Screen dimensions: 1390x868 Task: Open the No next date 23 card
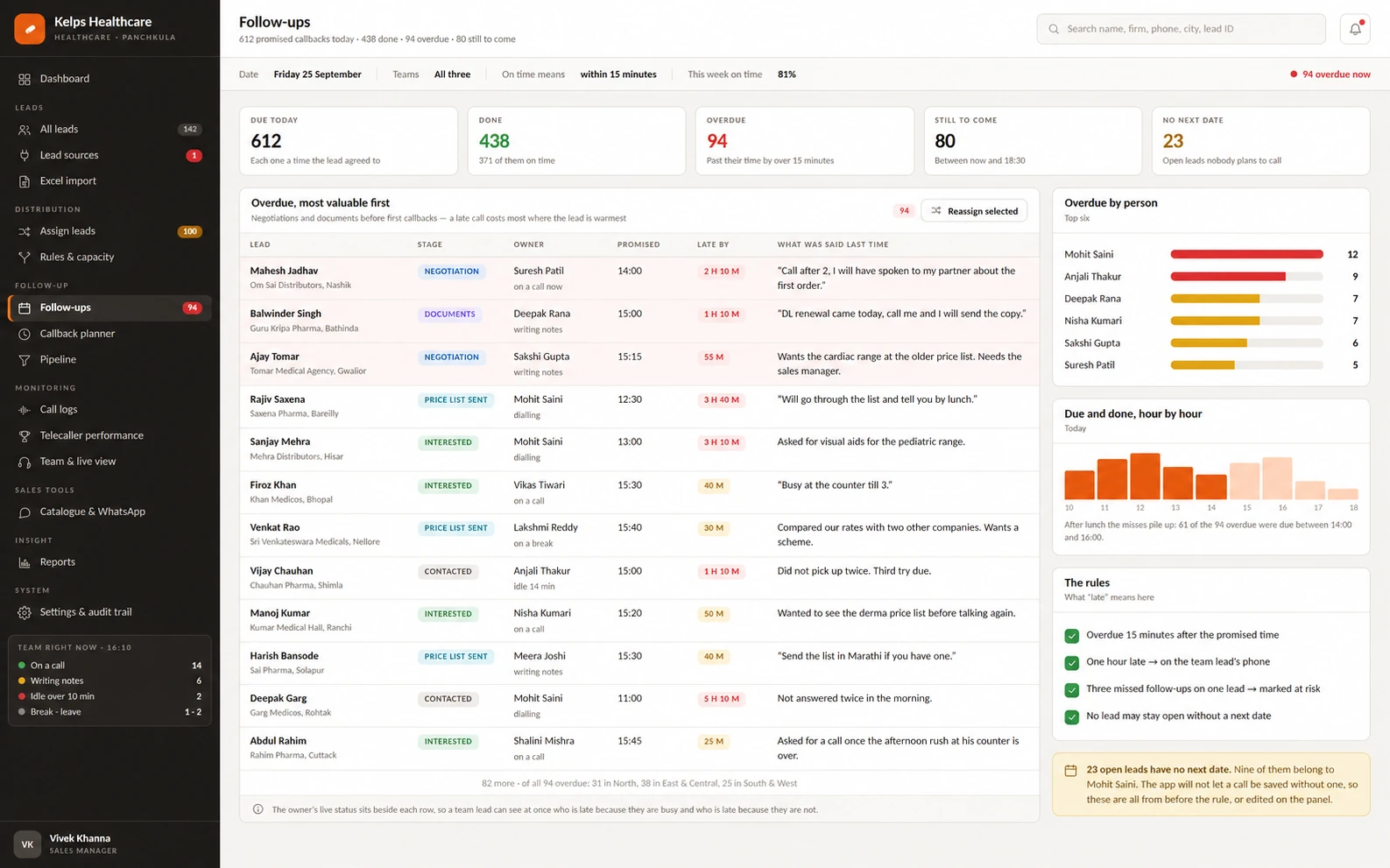coord(1260,141)
